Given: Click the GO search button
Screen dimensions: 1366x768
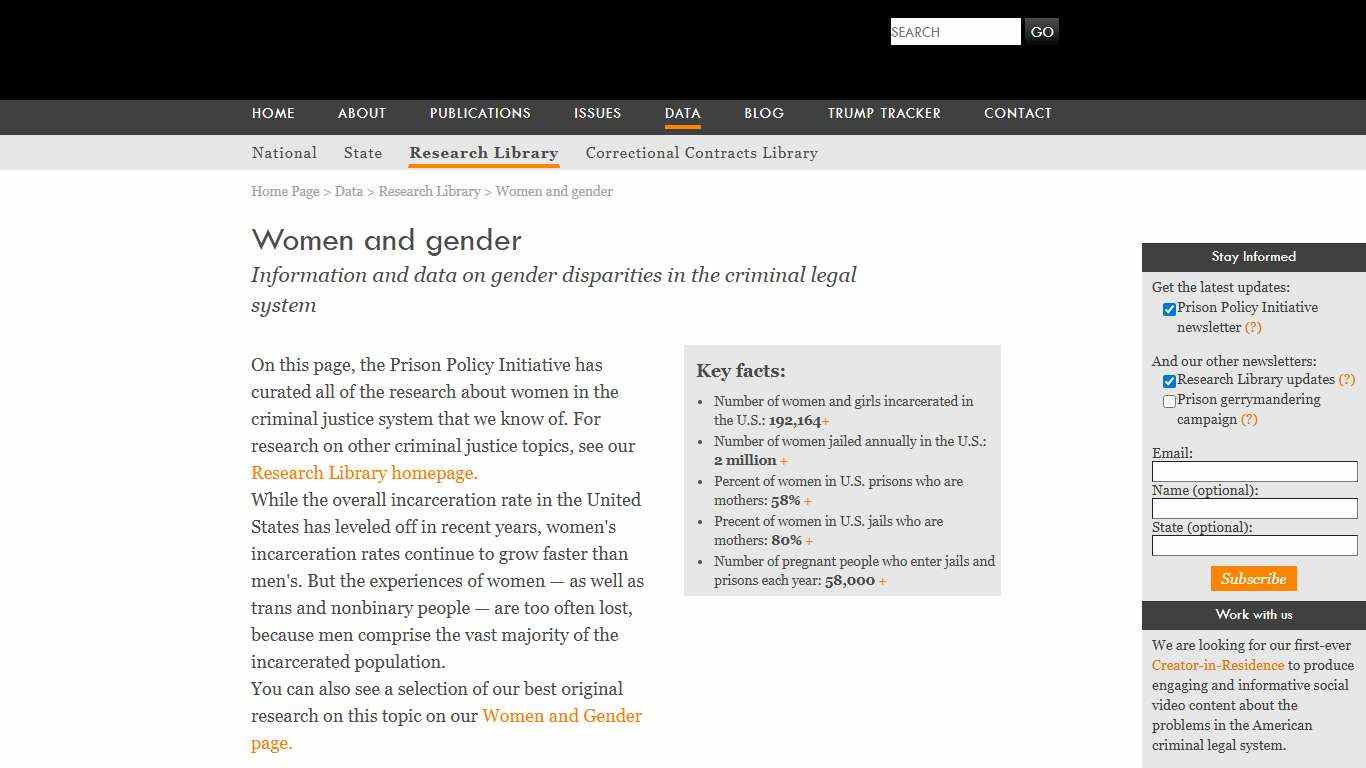Looking at the screenshot, I should coord(1041,31).
